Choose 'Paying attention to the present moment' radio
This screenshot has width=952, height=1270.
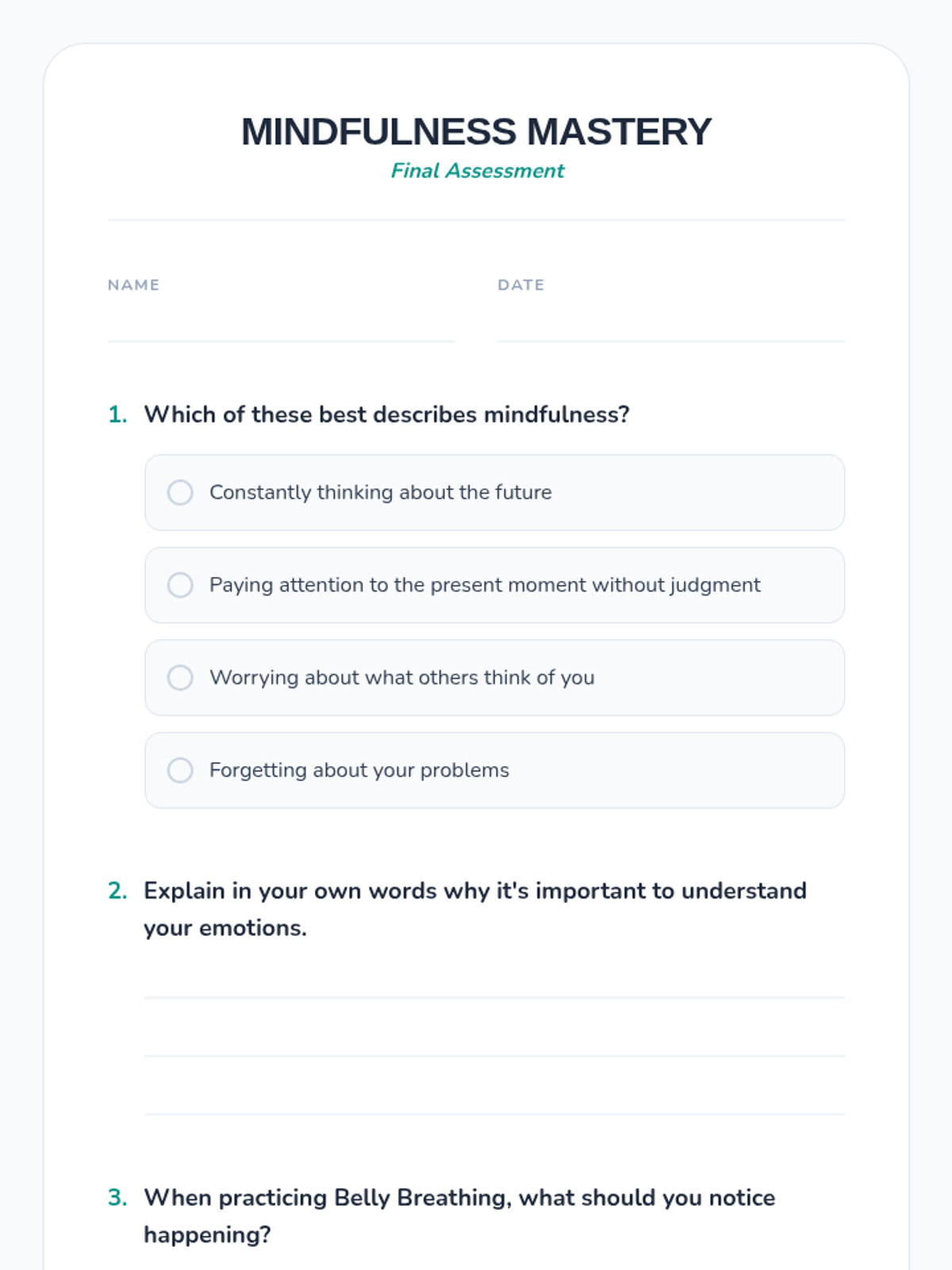pos(180,585)
